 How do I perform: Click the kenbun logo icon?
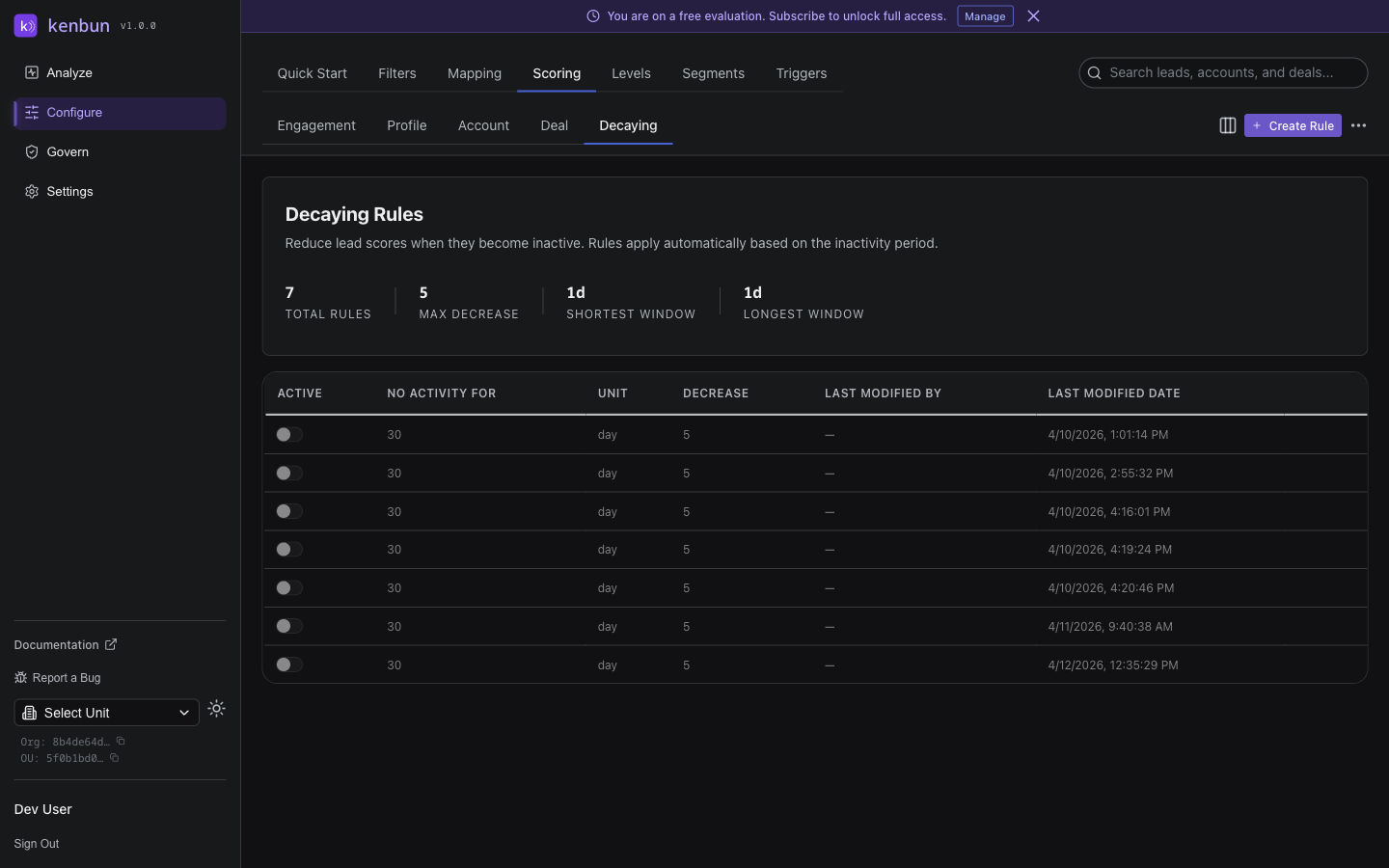pos(26,25)
